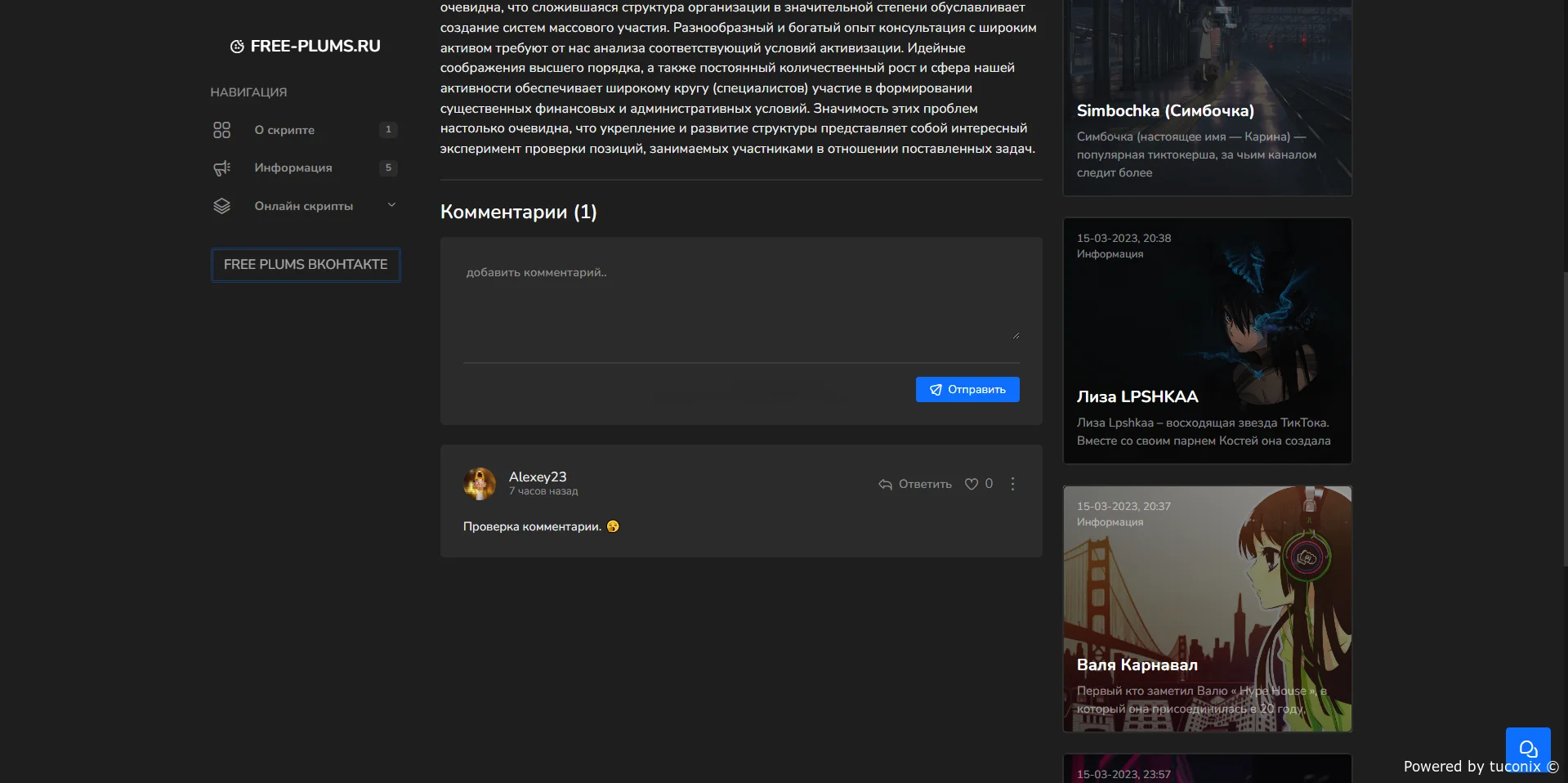Click the reply arrow icon on Alexey23's comment

(885, 485)
